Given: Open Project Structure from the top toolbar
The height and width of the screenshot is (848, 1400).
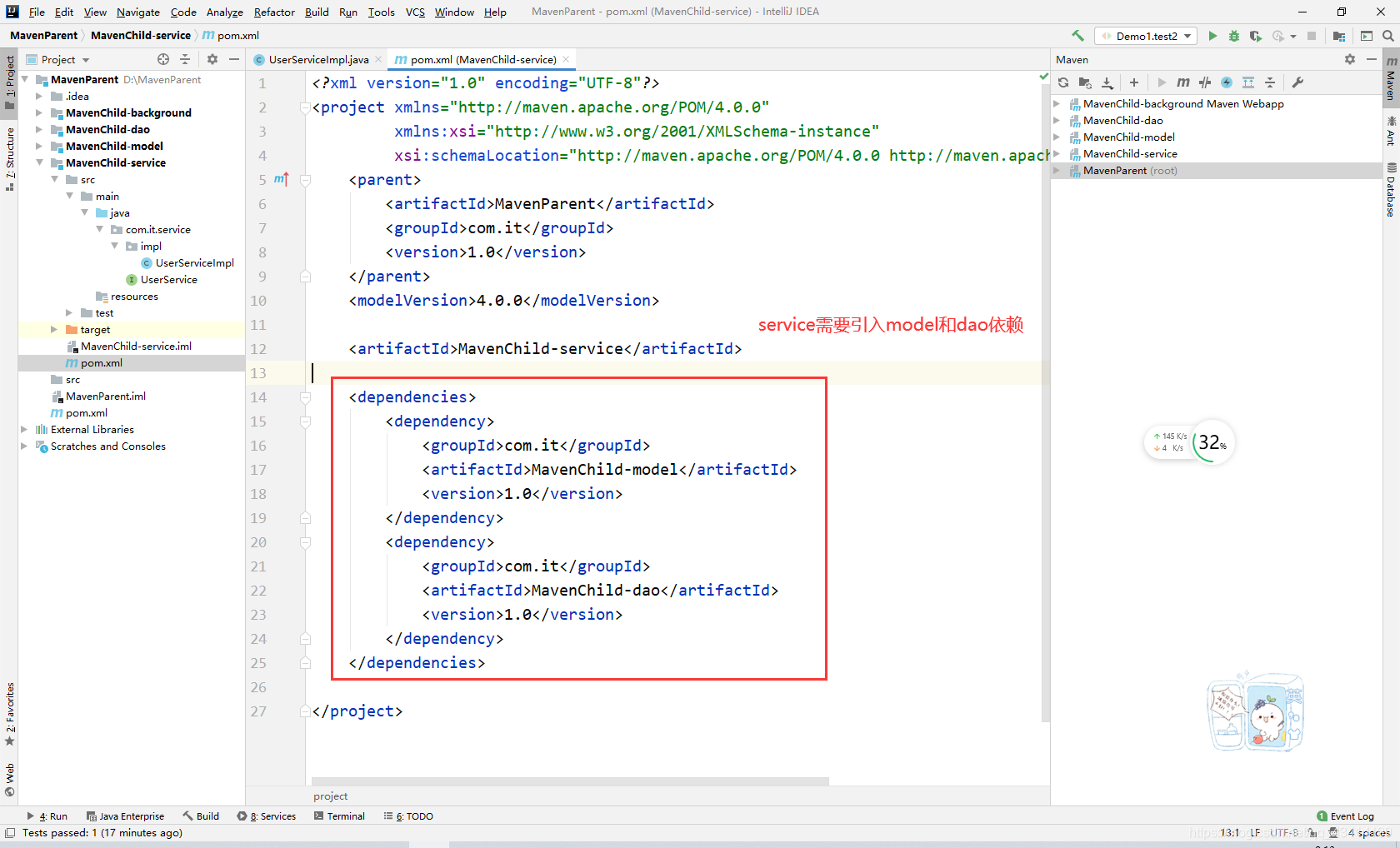Looking at the screenshot, I should tap(1339, 36).
